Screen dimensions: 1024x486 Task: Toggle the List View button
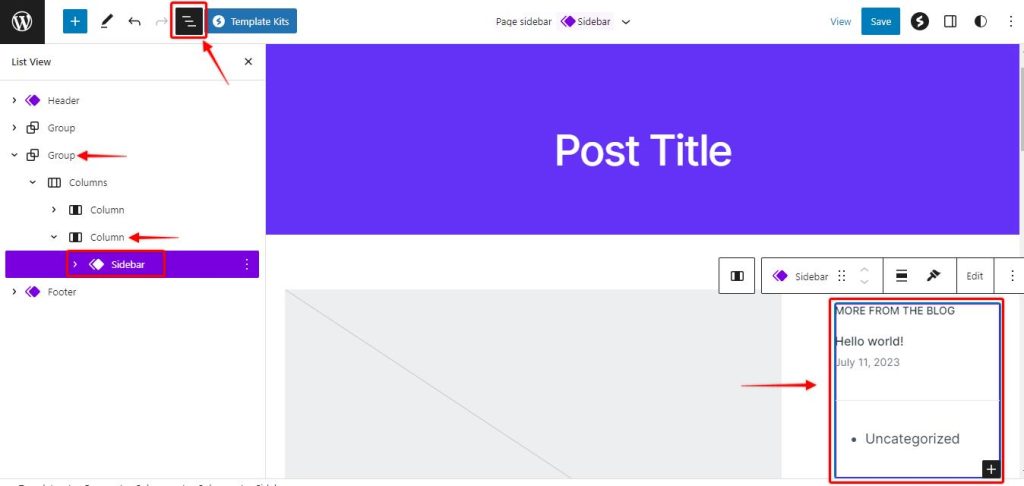point(188,21)
